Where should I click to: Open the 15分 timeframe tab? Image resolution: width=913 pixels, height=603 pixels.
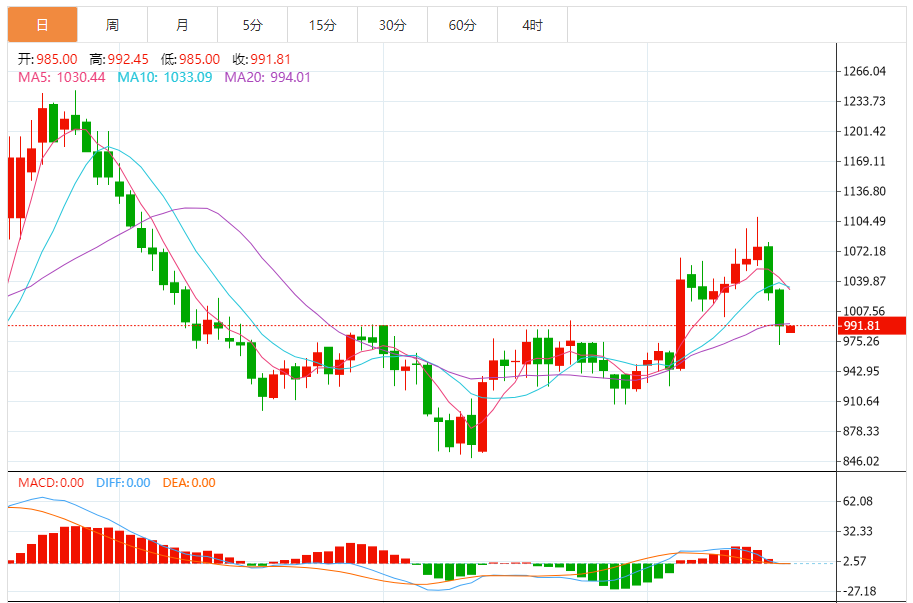(322, 24)
